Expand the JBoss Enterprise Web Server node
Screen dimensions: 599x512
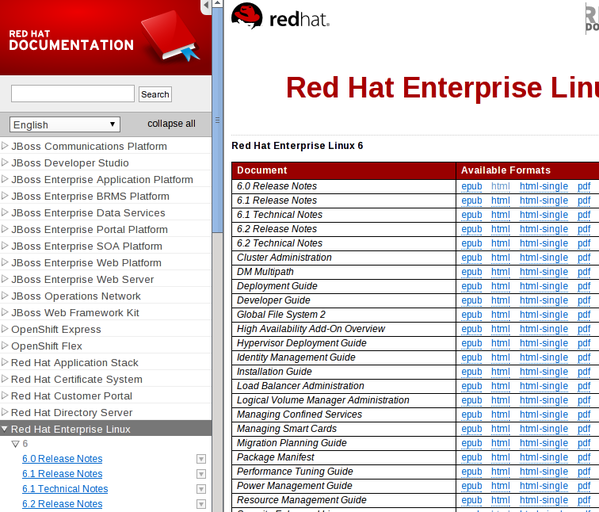(x=5, y=279)
